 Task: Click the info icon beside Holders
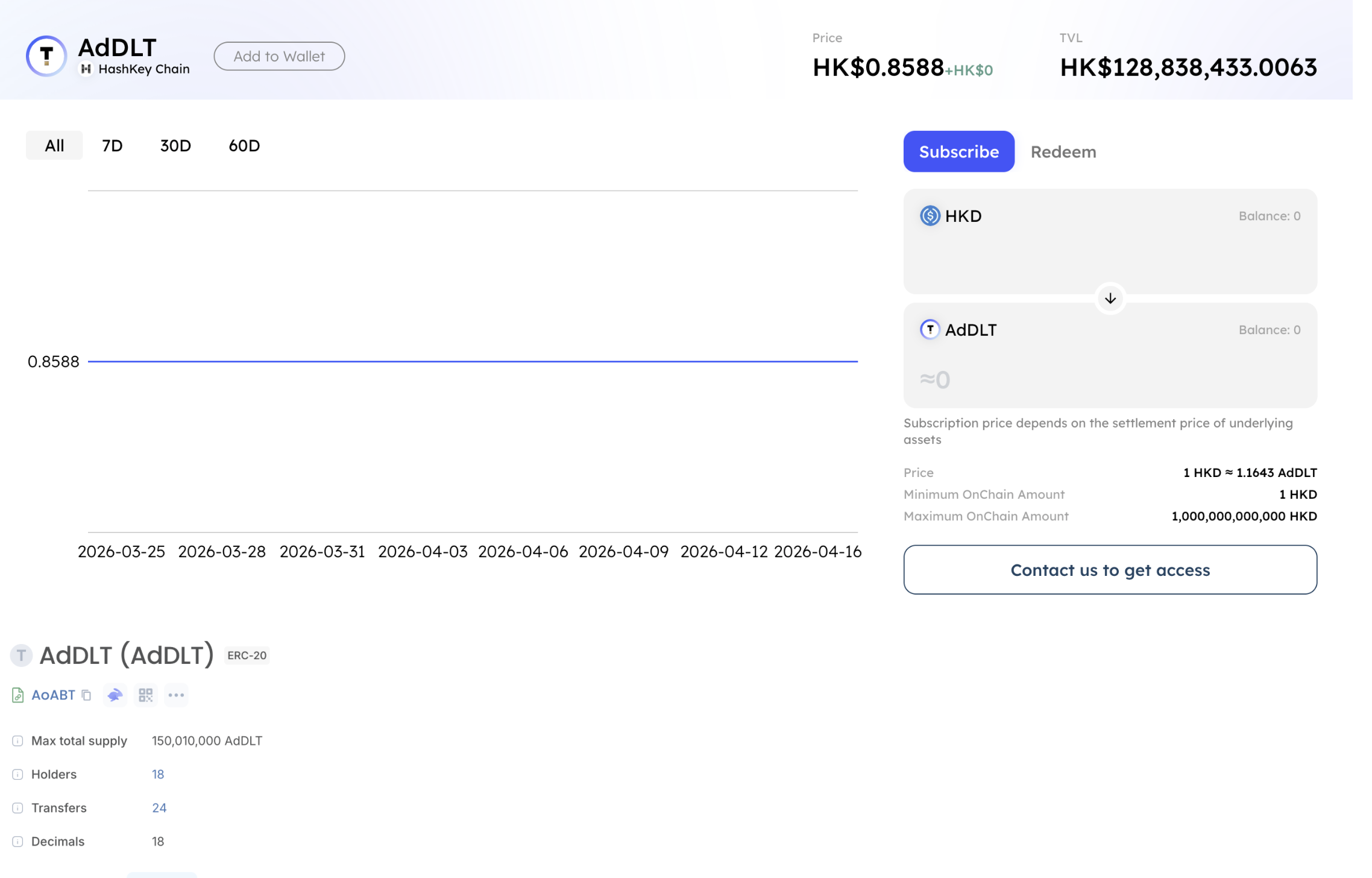coord(17,774)
